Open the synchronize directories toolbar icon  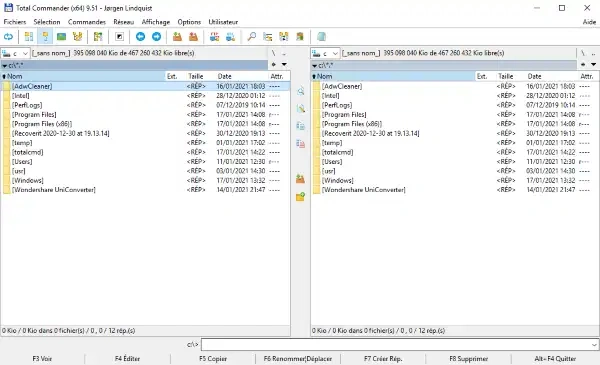point(284,37)
